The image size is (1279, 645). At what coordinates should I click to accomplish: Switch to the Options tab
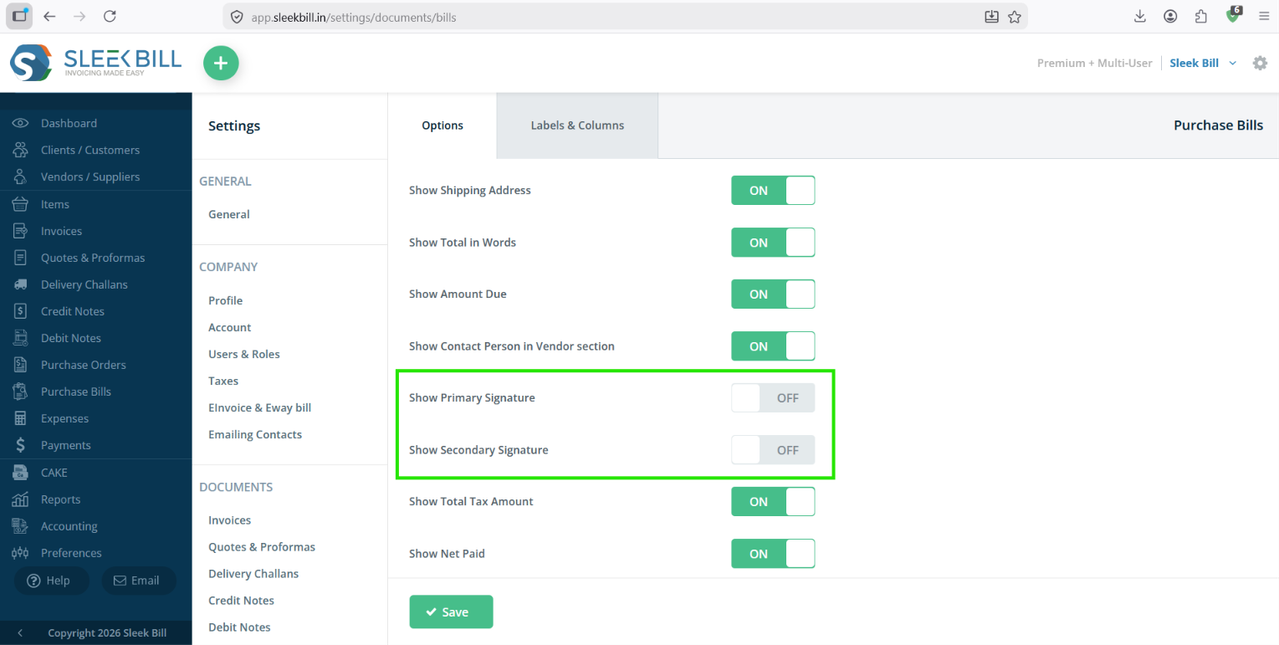(x=442, y=125)
